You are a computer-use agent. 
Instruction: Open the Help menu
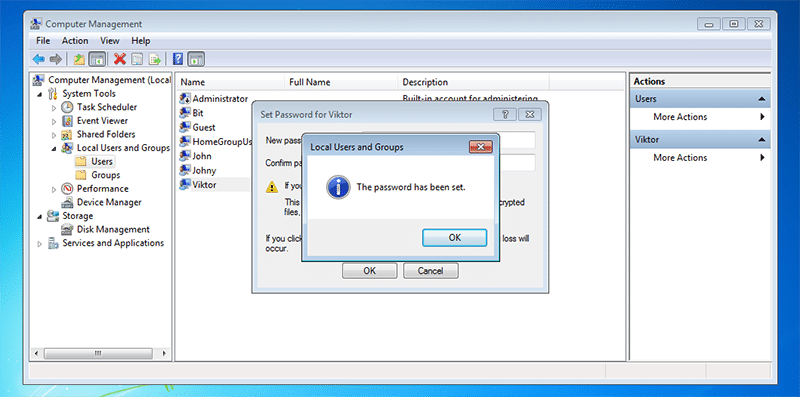click(141, 41)
